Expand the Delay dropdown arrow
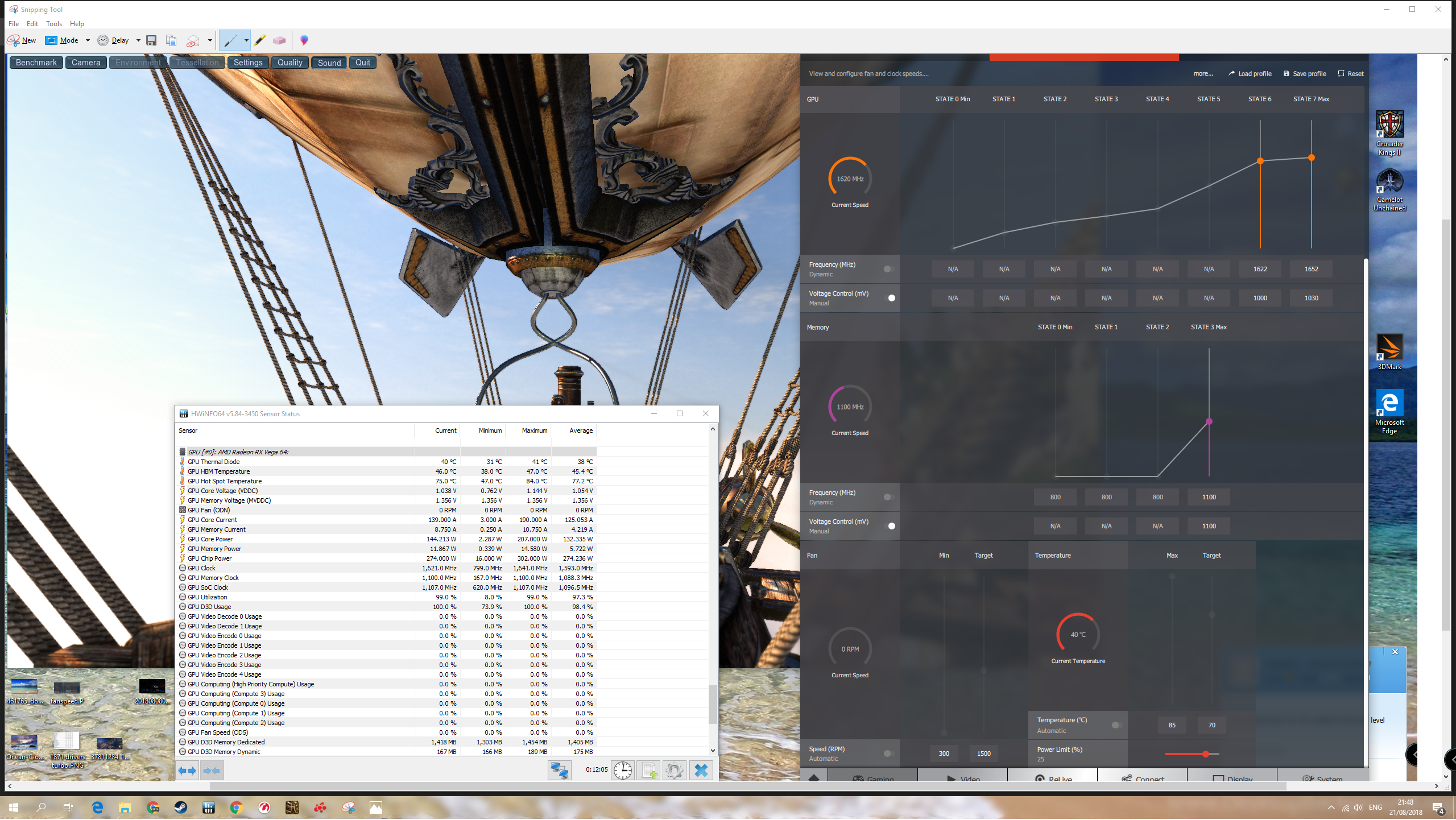 click(x=138, y=40)
